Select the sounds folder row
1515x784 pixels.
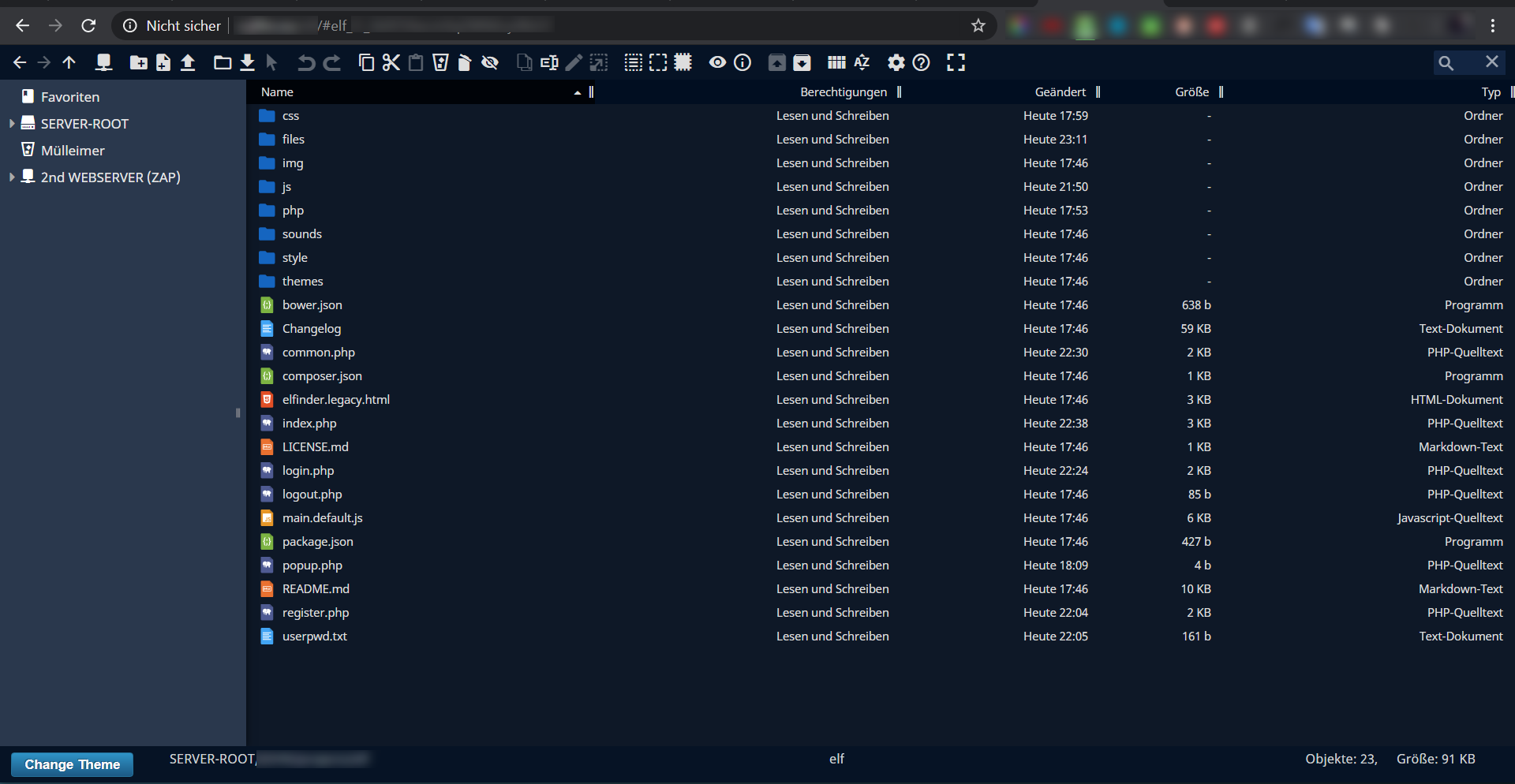point(881,234)
